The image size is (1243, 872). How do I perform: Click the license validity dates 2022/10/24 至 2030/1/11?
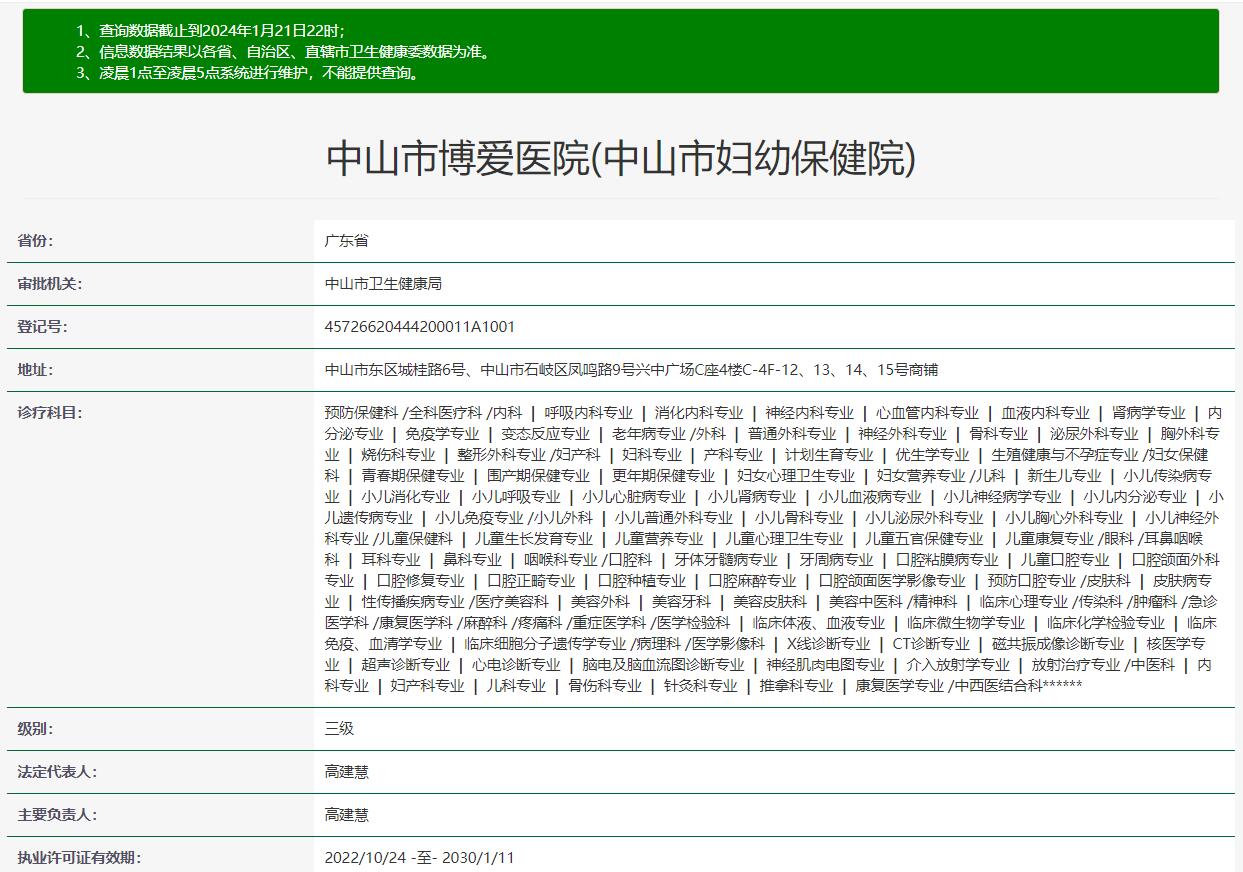point(420,858)
